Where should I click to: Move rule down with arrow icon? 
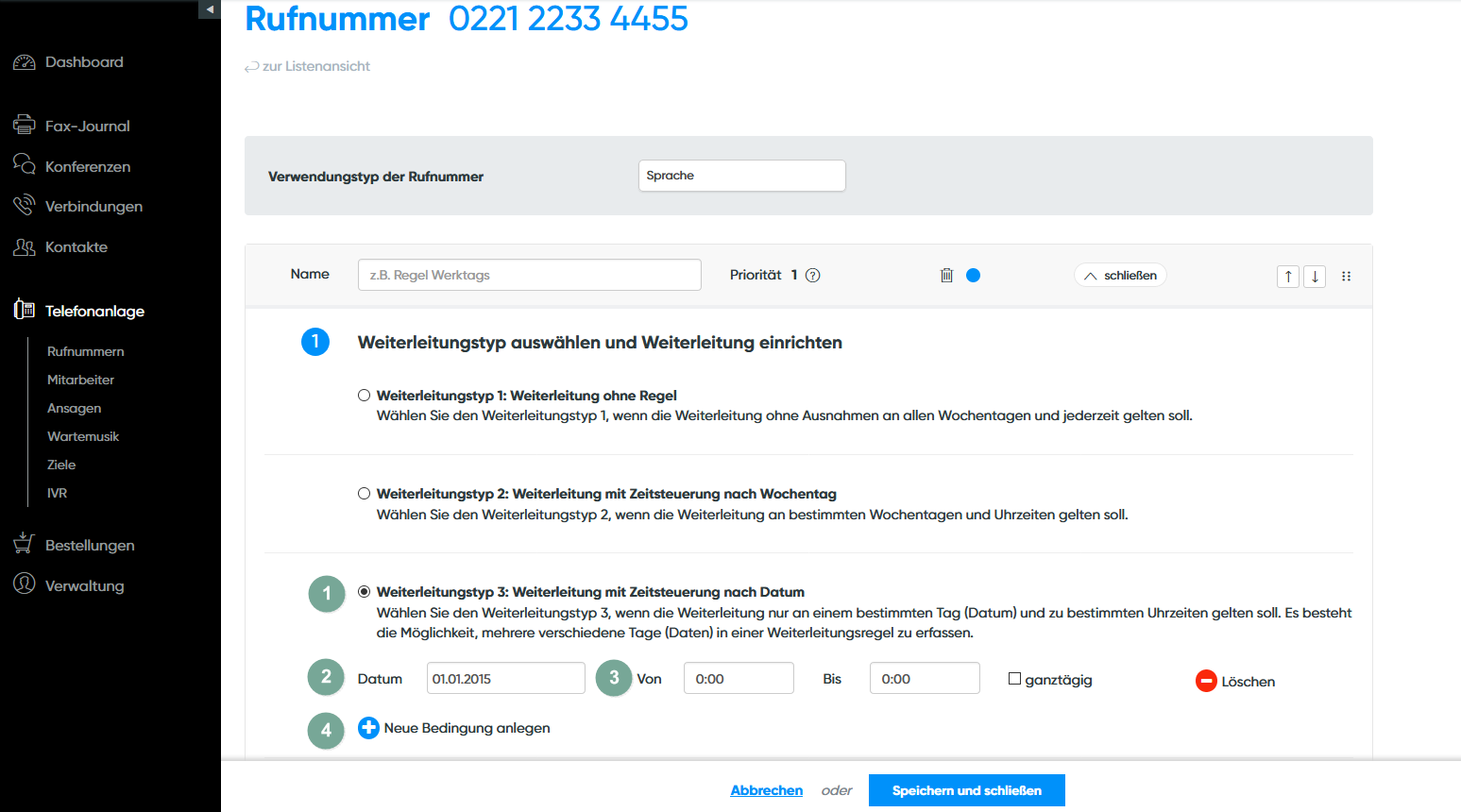[x=1315, y=277]
